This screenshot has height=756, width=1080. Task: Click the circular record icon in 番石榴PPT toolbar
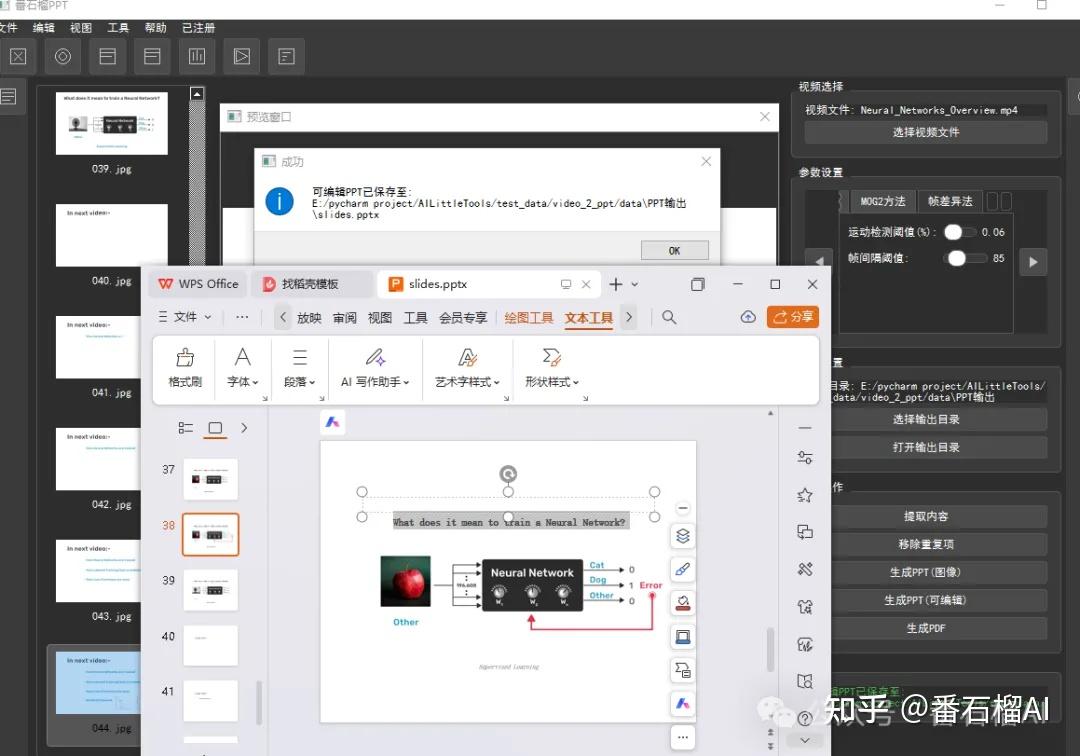(63, 56)
